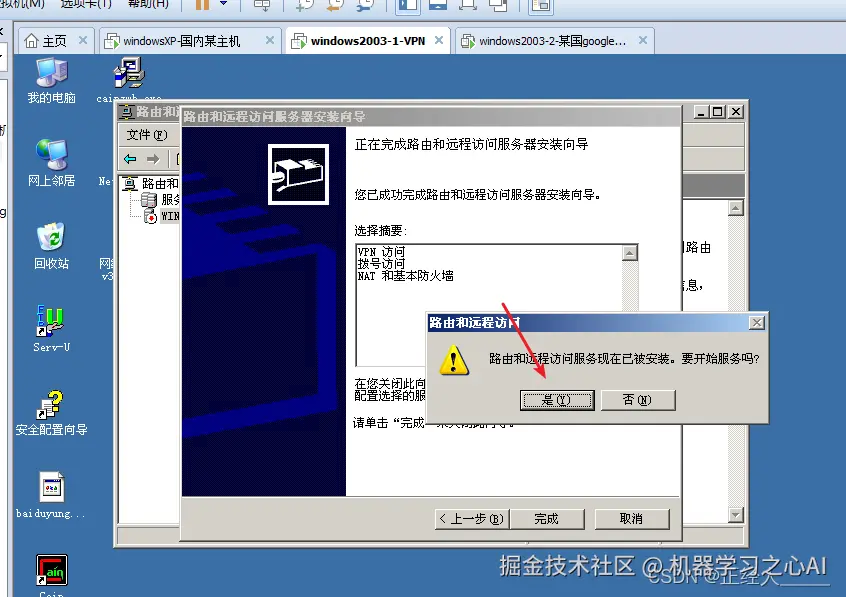Select the 服务 server status tree node
Viewport: 846px width, 597px height.
click(160, 200)
